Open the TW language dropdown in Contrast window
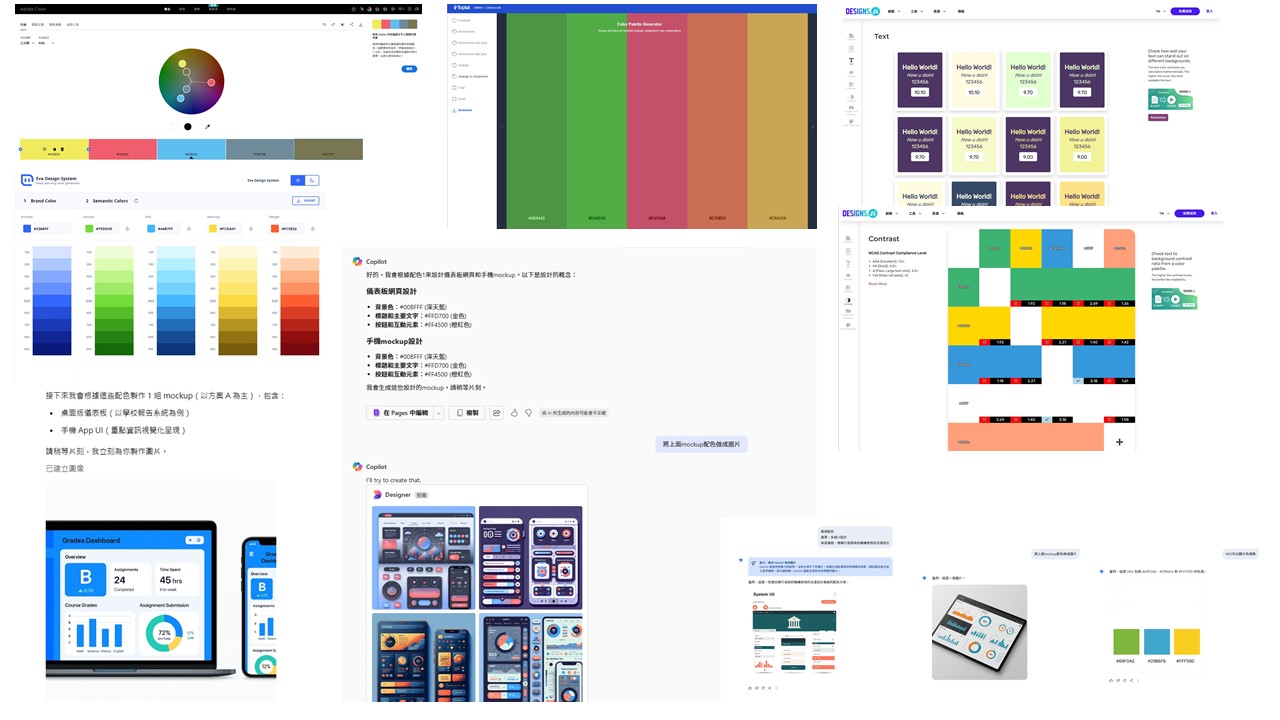Screen dimensions: 1280x720 (x=1164, y=213)
